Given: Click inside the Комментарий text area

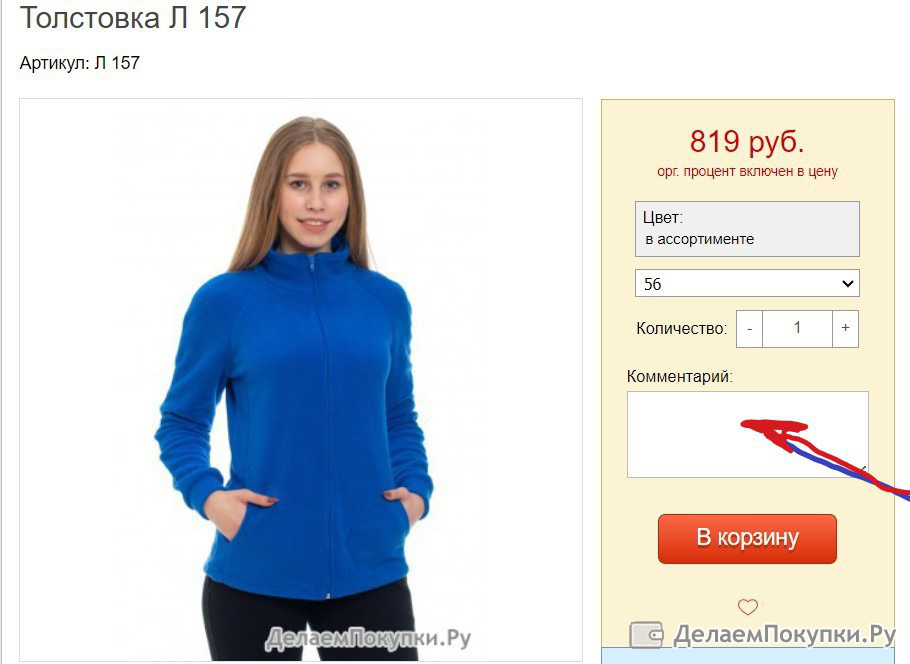Looking at the screenshot, I should (748, 434).
